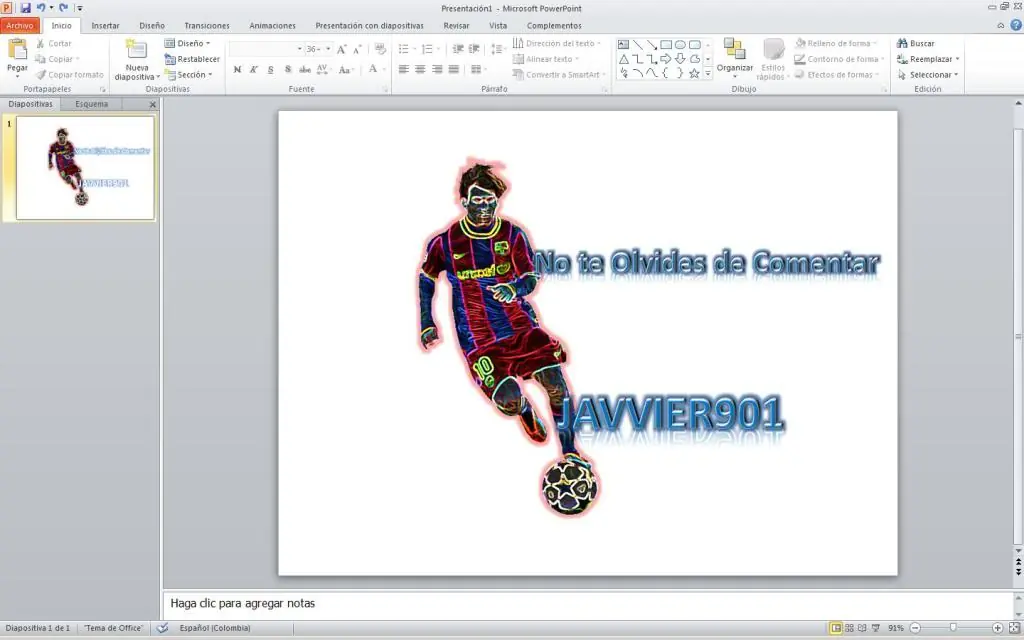Select the rectangle shape
The height and width of the screenshot is (640, 1024).
point(666,44)
